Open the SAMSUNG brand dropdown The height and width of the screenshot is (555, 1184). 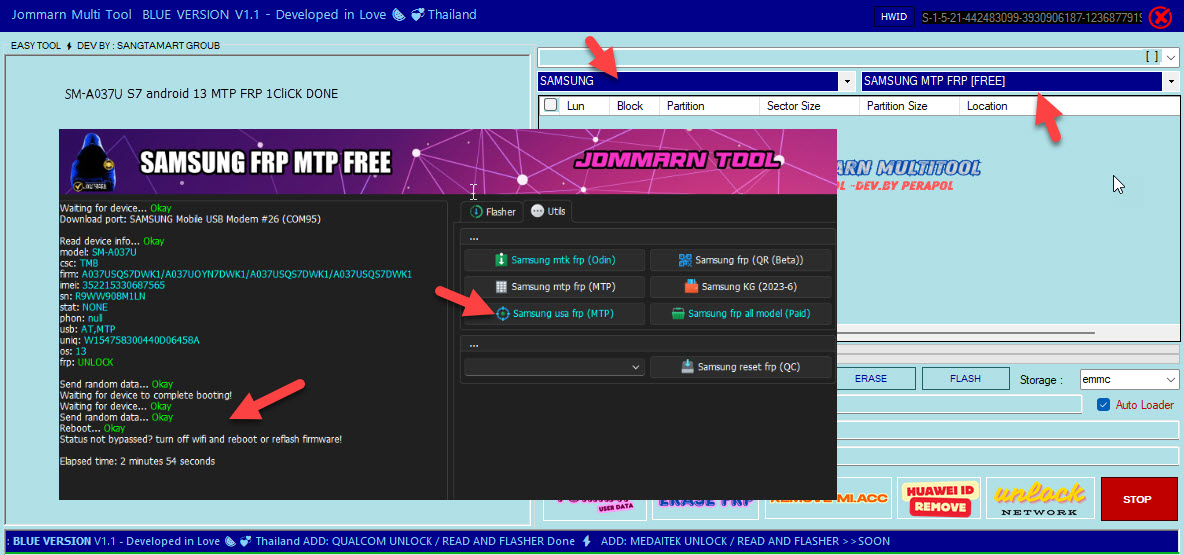pyautogui.click(x=847, y=81)
